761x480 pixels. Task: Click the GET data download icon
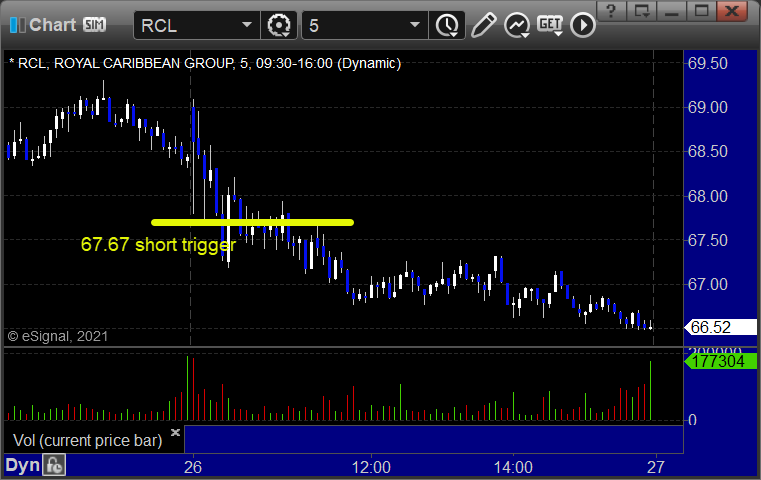coord(550,25)
